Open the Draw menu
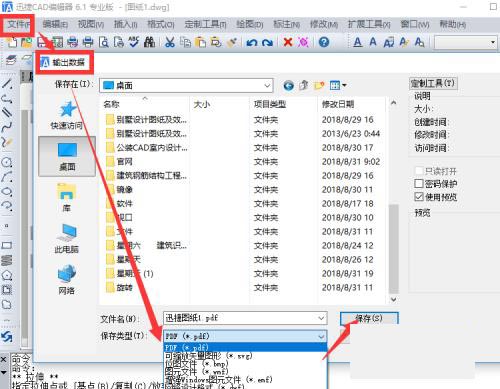 (x=250, y=24)
